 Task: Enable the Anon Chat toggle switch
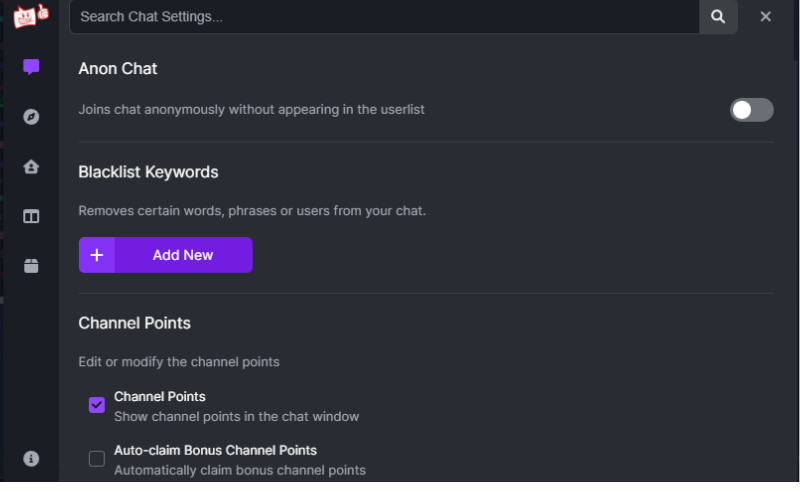(x=751, y=110)
